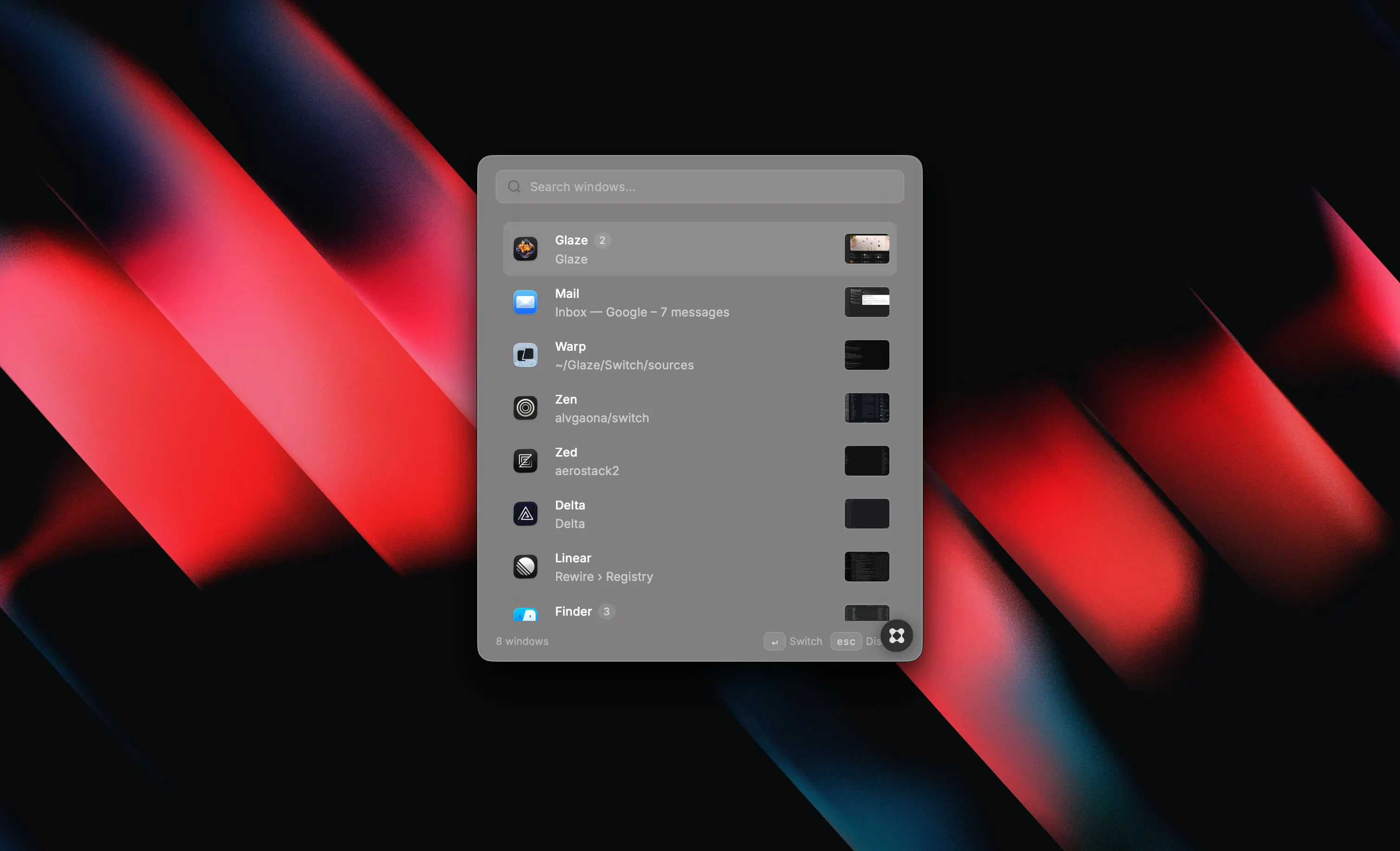Select the 'Warp' app name

coord(570,347)
